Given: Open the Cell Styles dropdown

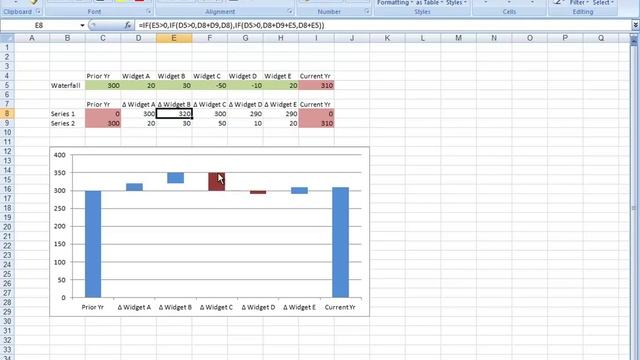Looking at the screenshot, I should click(x=456, y=3).
